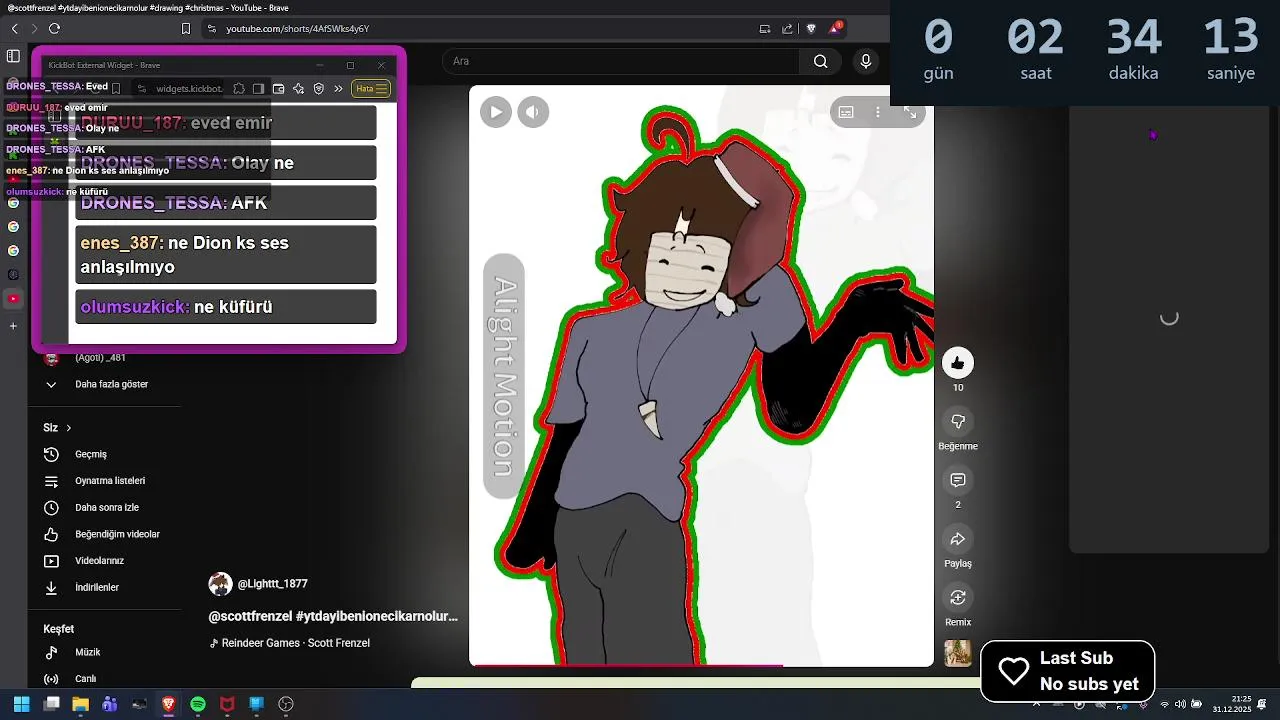The image size is (1280, 720).
Task: Play the Short with the play button
Action: point(495,112)
